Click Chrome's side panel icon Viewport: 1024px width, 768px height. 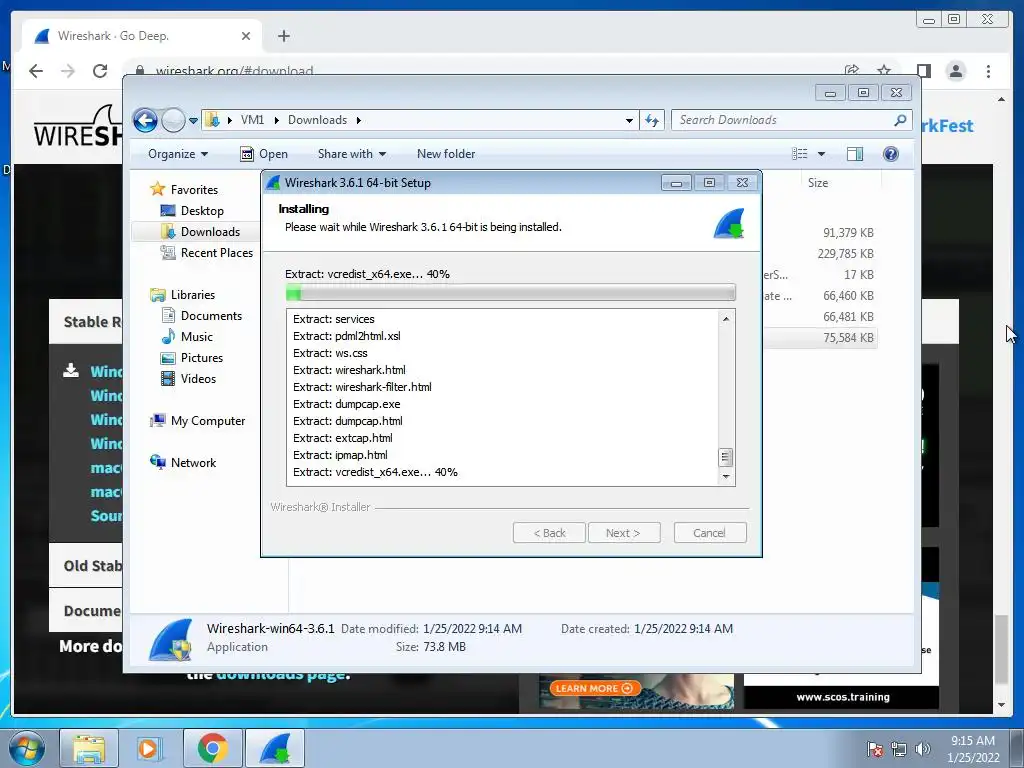tap(923, 71)
